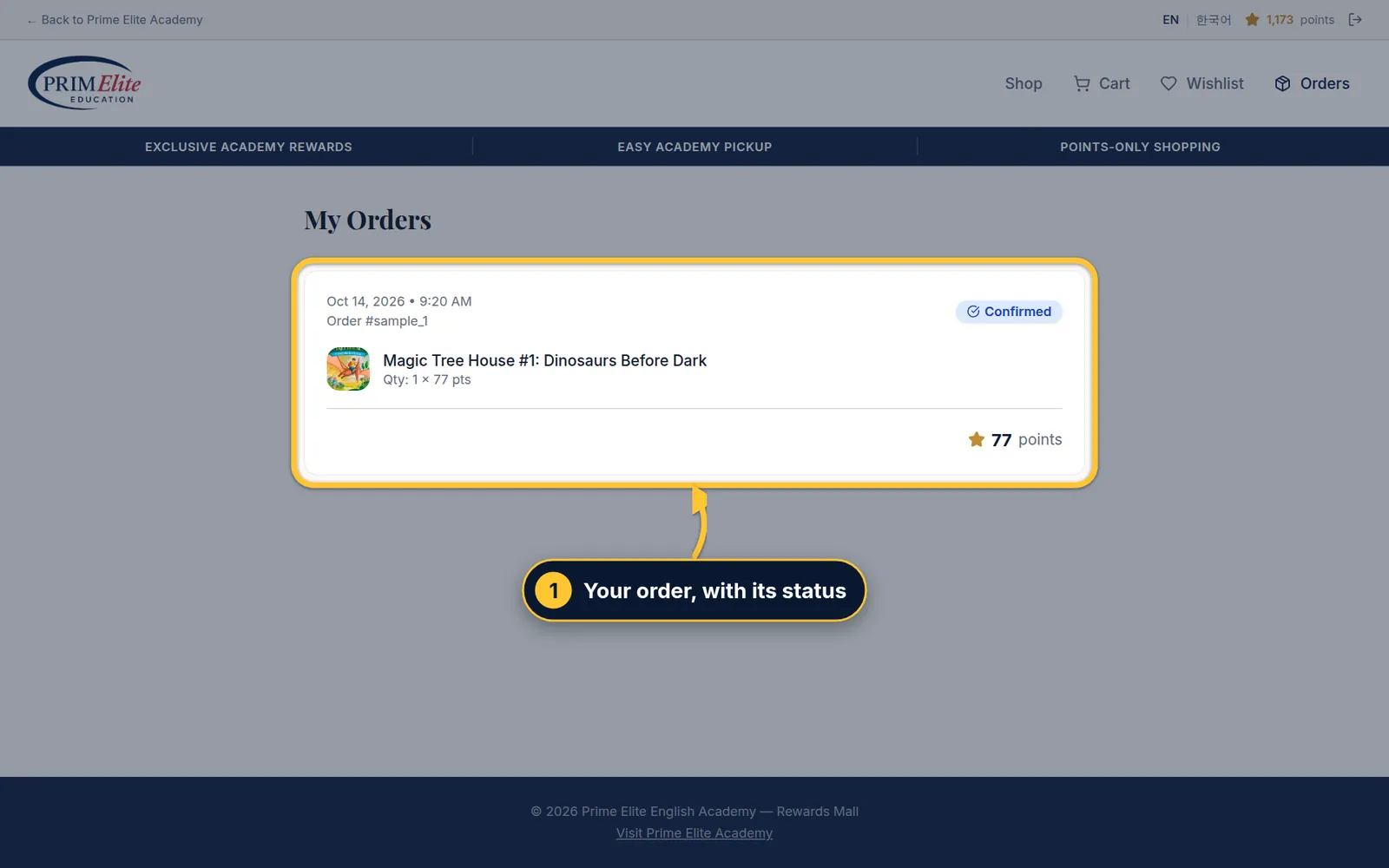Click the Prime Elite Education logo

tap(84, 83)
